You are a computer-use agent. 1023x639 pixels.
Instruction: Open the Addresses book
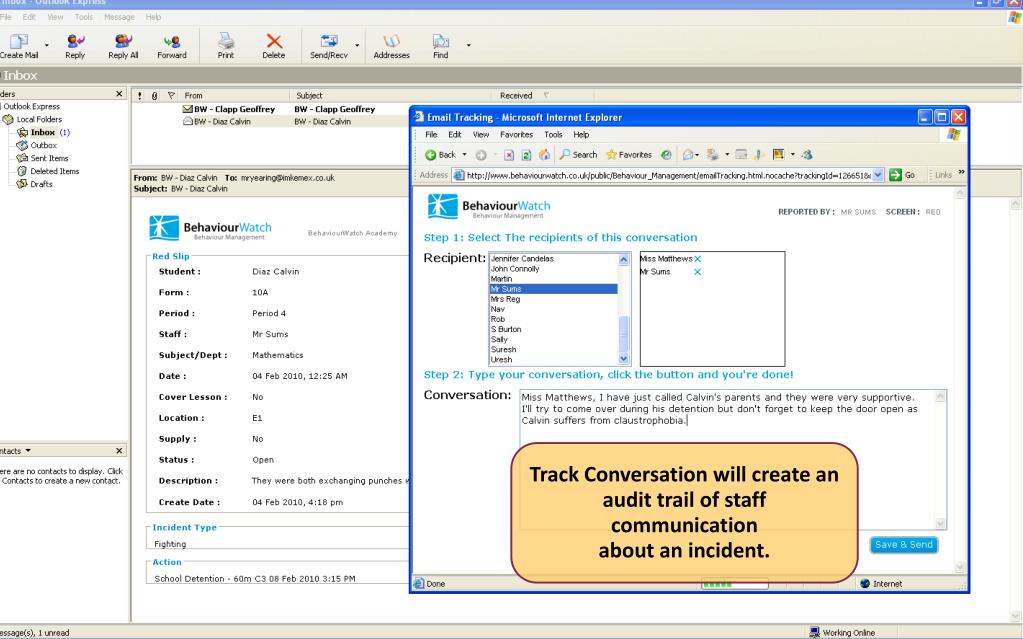coord(391,46)
